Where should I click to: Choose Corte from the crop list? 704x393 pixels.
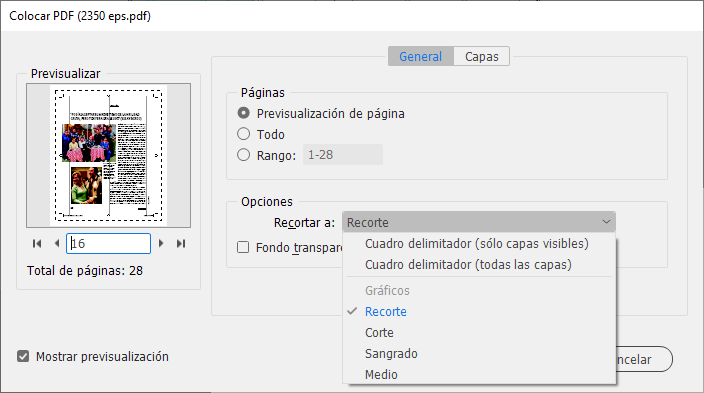[479, 333]
